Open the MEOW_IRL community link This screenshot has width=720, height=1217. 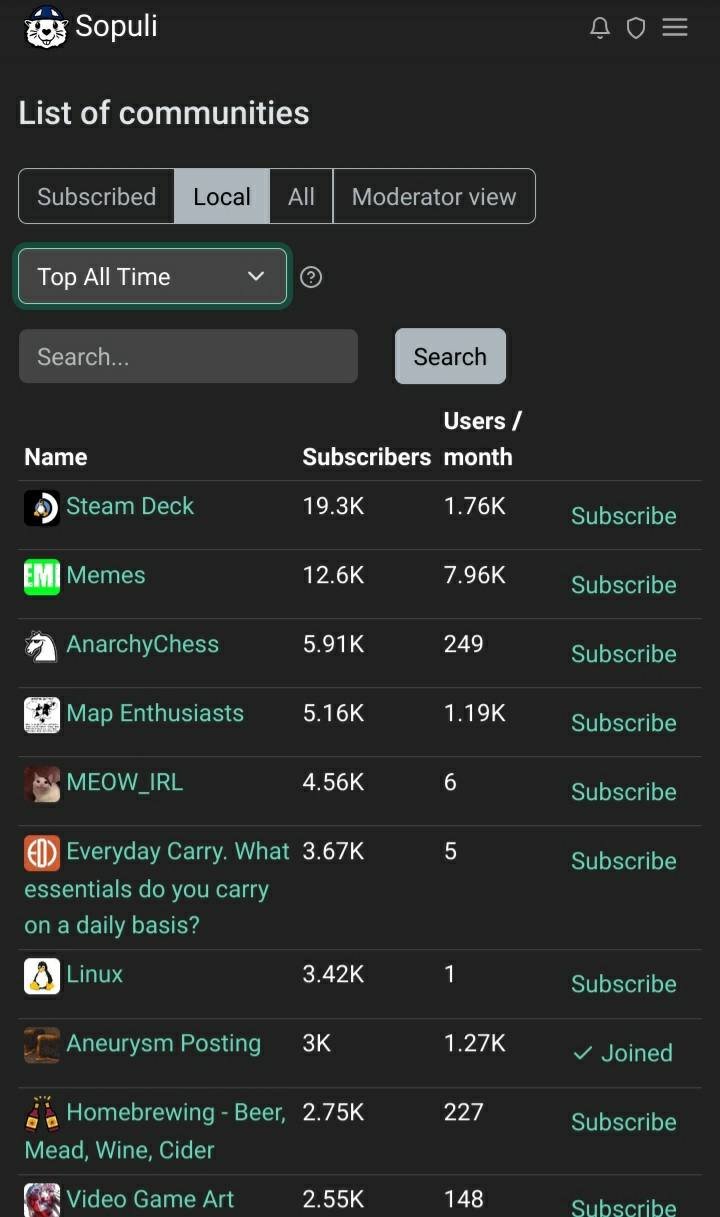pos(125,782)
